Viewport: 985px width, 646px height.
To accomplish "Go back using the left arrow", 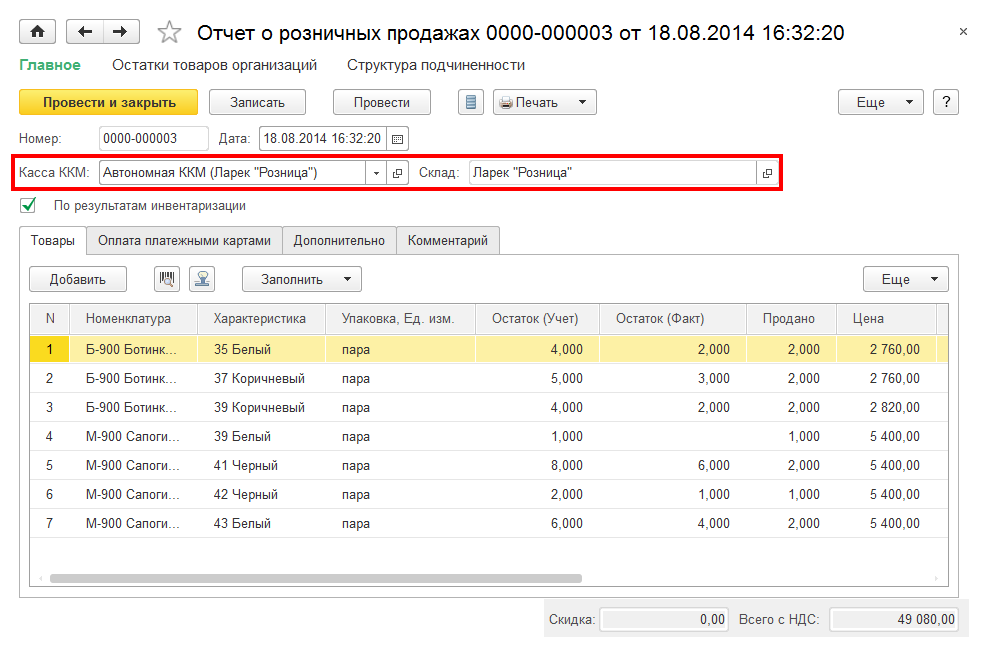I will [84, 32].
